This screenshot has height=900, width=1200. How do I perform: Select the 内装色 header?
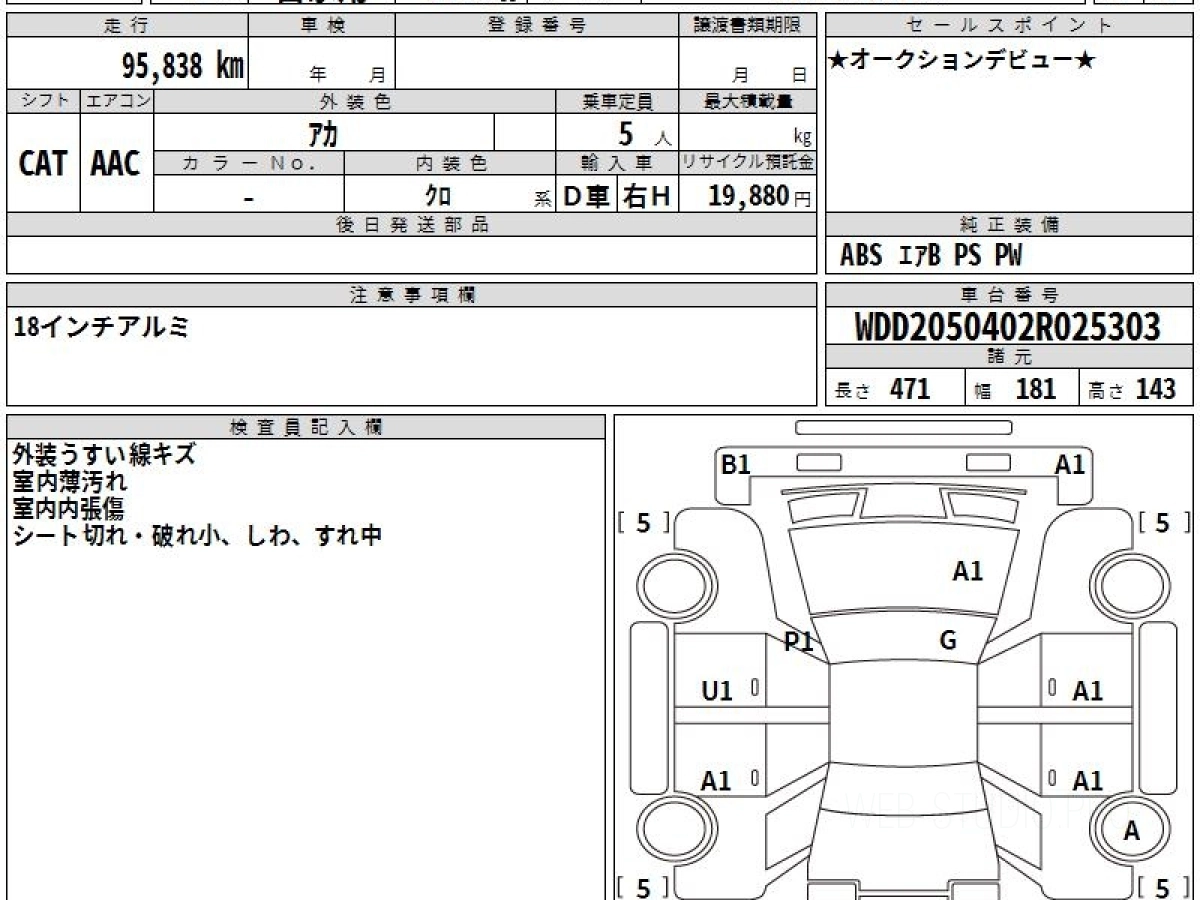coord(450,163)
